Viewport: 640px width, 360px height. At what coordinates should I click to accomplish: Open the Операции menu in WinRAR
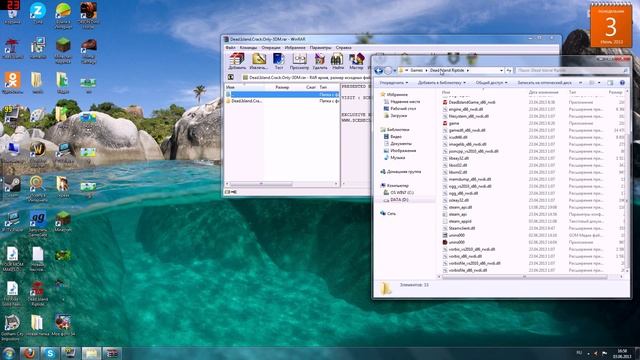[271, 48]
